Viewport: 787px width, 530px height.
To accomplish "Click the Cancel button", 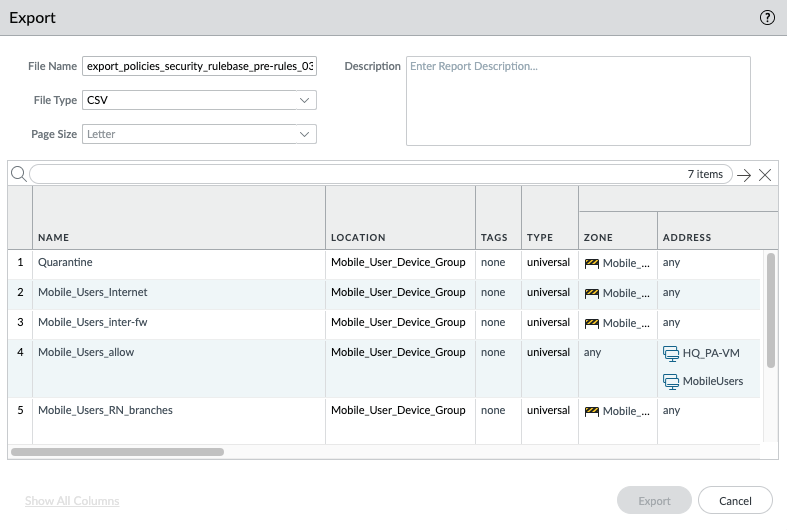I will [735, 500].
